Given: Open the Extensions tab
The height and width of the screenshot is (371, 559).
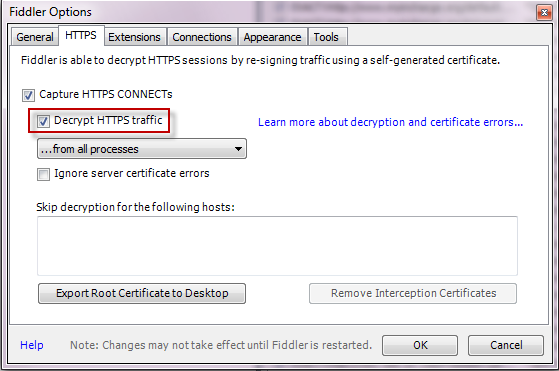Looking at the screenshot, I should pos(134,37).
